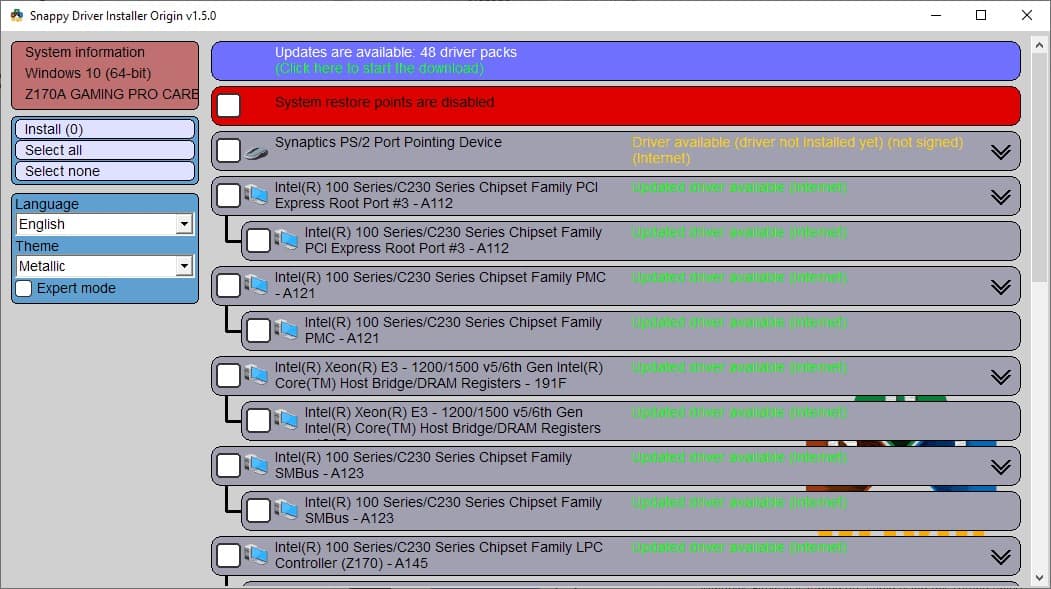1051x589 pixels.
Task: Open the Language dropdown showing English
Action: pyautogui.click(x=105, y=224)
